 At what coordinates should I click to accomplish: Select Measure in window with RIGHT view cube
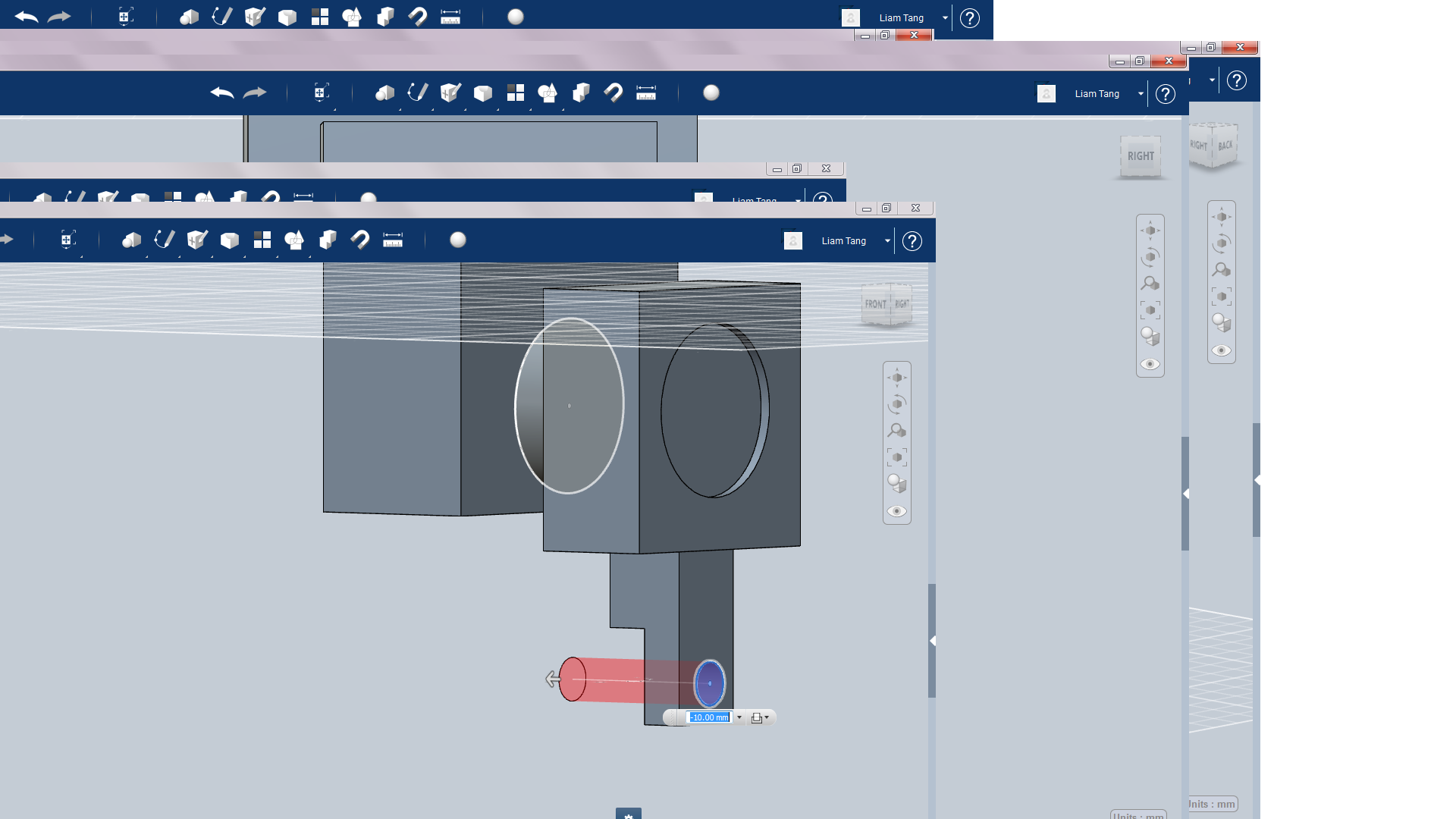[646, 93]
